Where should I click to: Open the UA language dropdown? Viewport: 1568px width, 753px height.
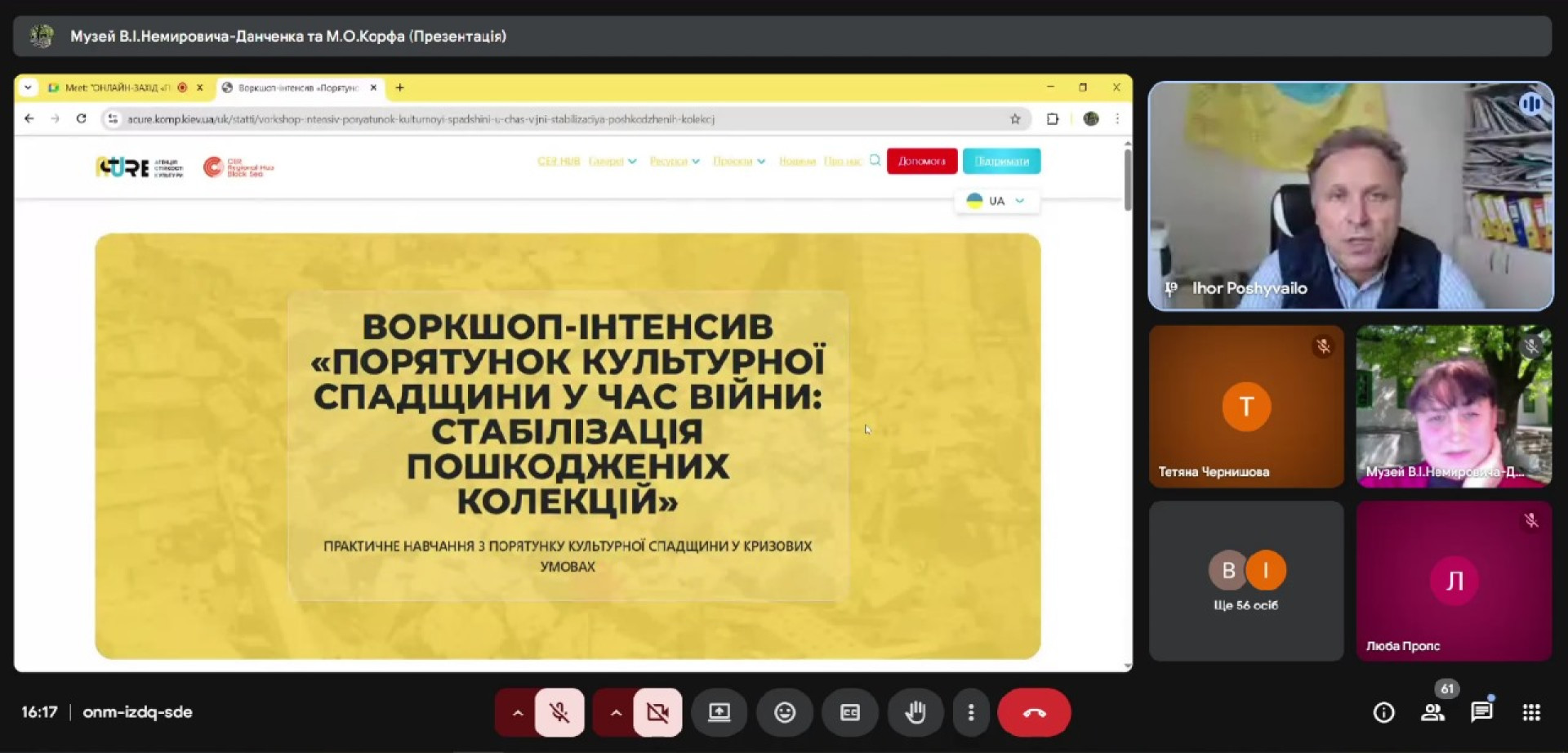996,201
